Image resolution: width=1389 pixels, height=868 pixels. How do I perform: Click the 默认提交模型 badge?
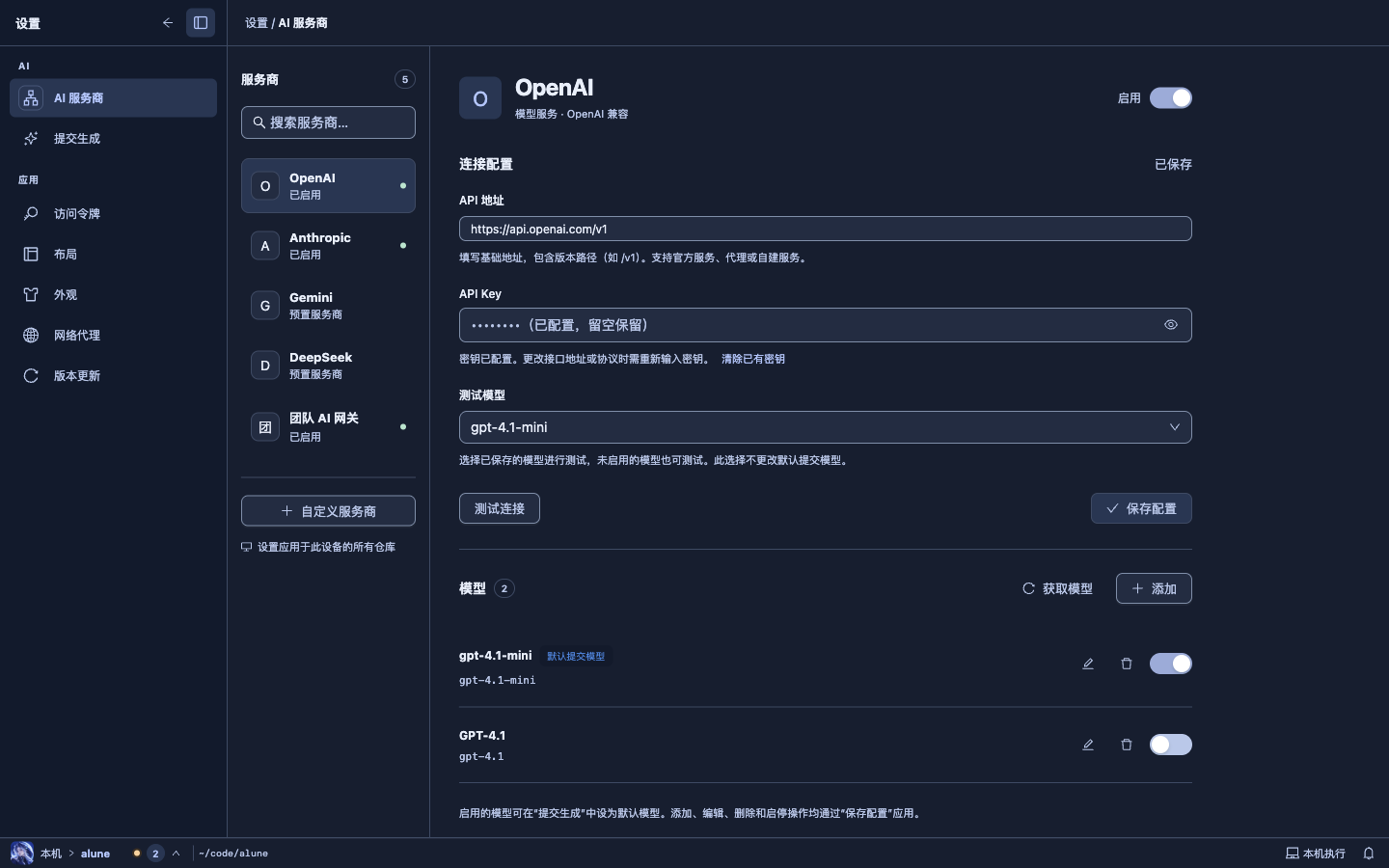pos(576,656)
